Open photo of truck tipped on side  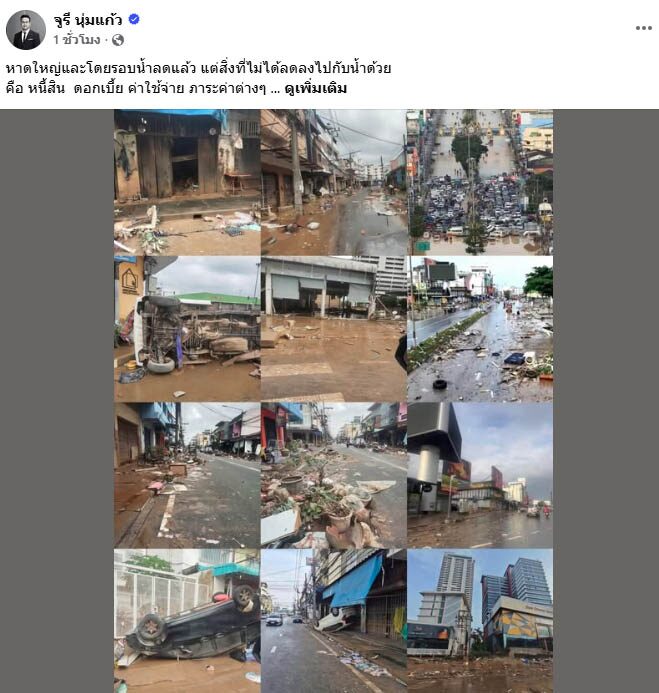(x=187, y=329)
